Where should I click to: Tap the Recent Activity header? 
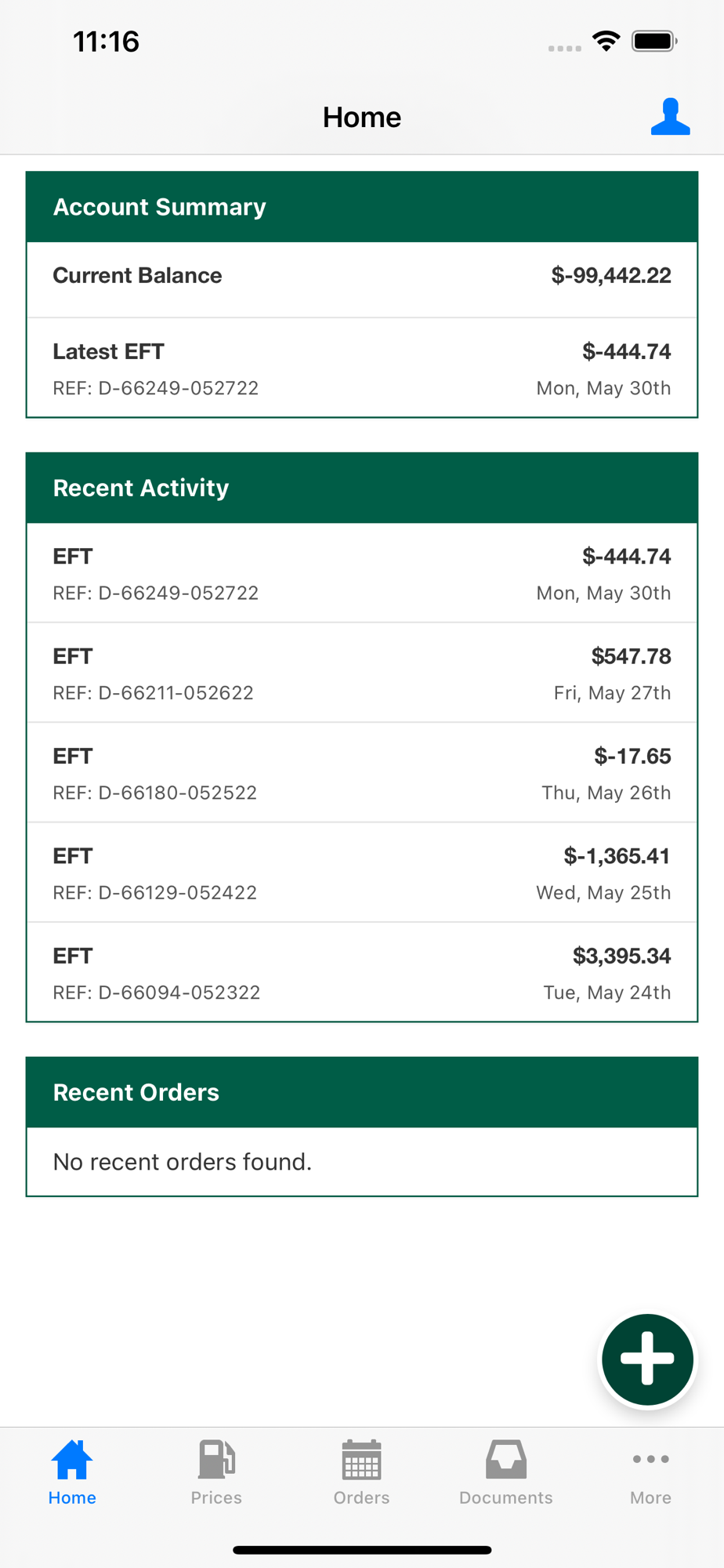click(x=362, y=488)
